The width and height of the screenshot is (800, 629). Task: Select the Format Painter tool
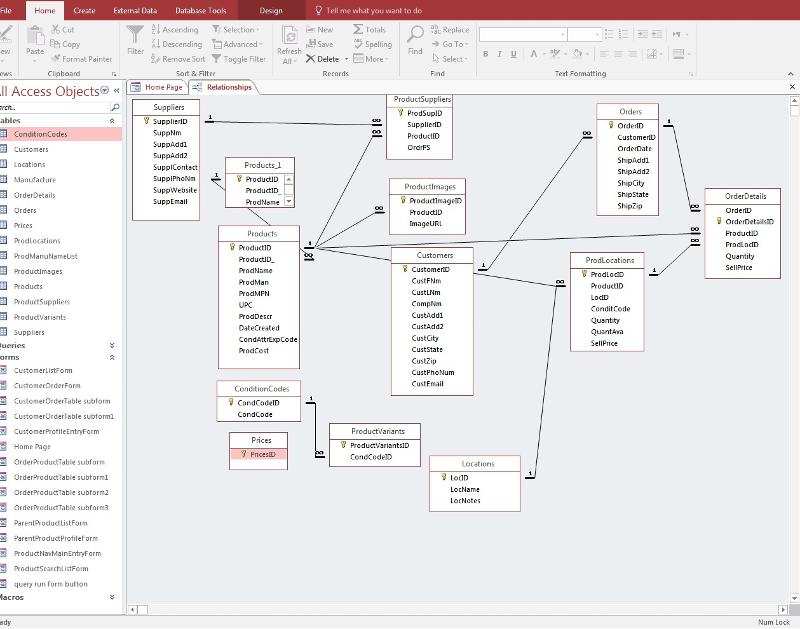click(x=81, y=59)
